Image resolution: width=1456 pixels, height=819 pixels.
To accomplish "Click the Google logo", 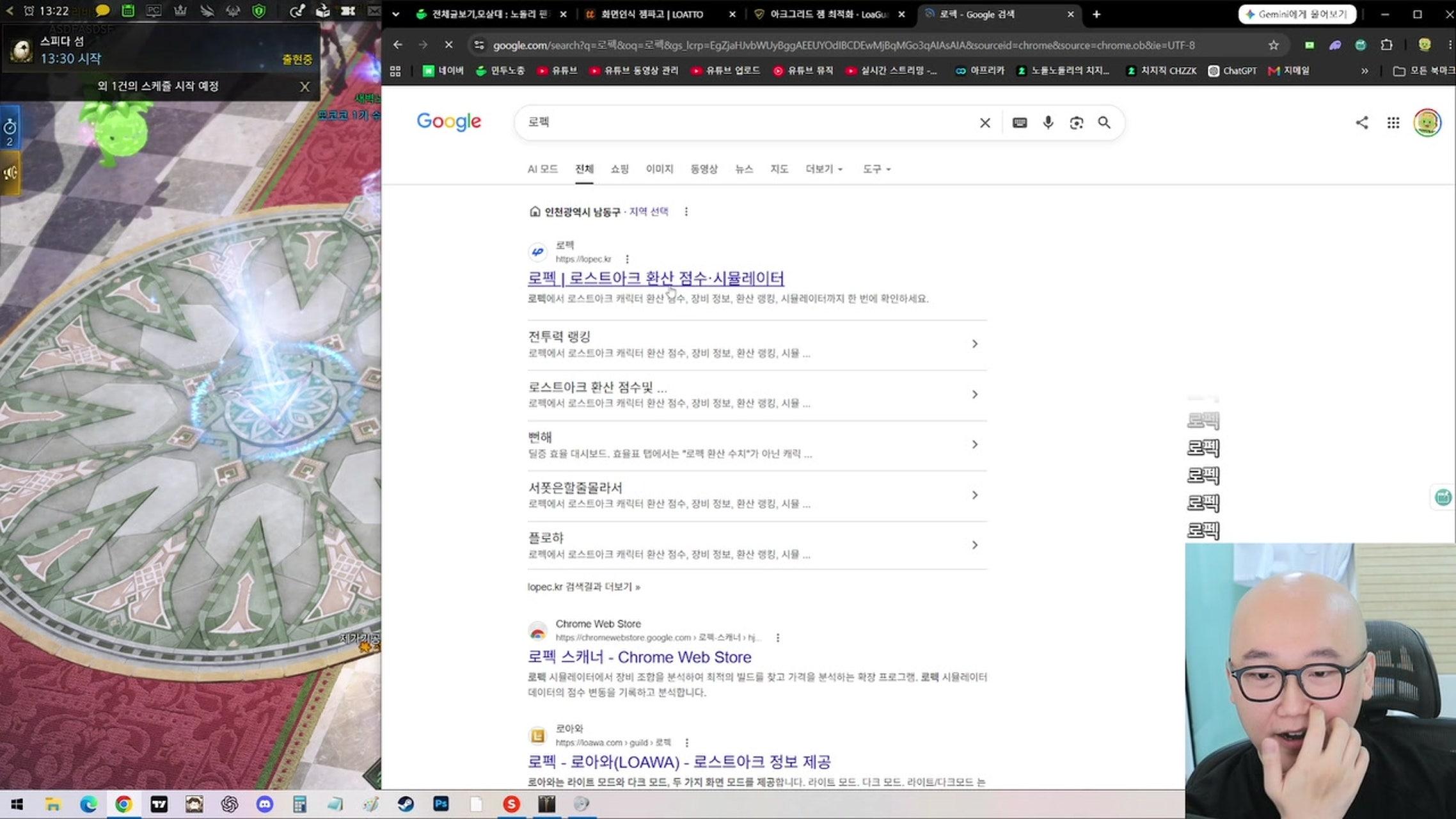I will pos(448,122).
